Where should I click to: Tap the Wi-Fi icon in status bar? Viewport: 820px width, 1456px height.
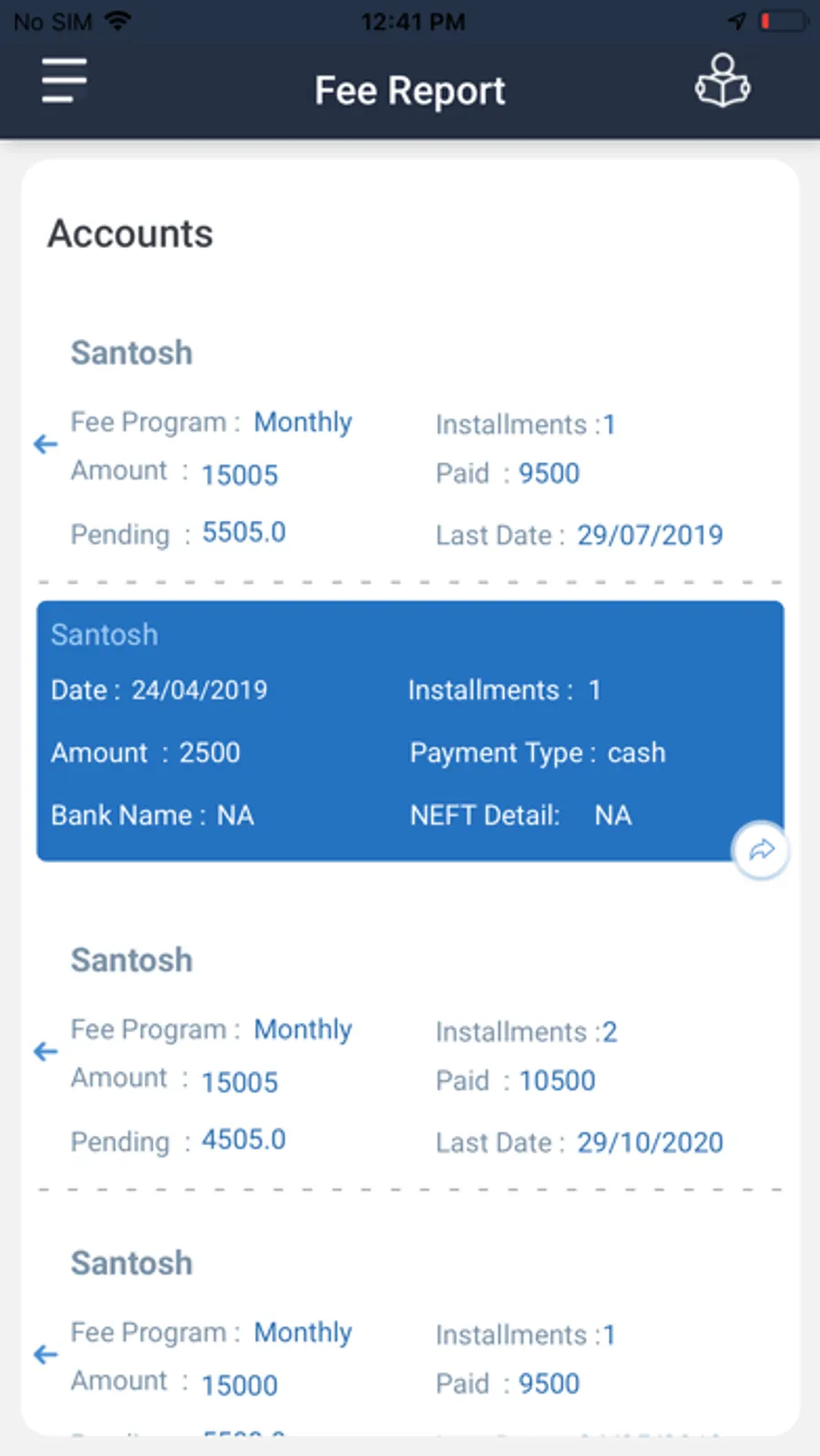118,21
